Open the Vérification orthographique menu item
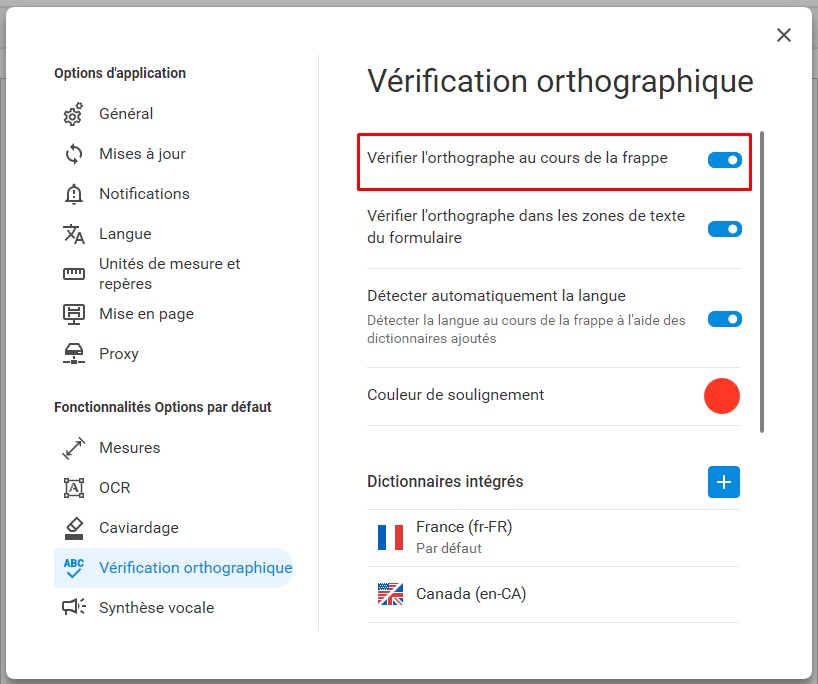This screenshot has width=818, height=684. point(174,568)
